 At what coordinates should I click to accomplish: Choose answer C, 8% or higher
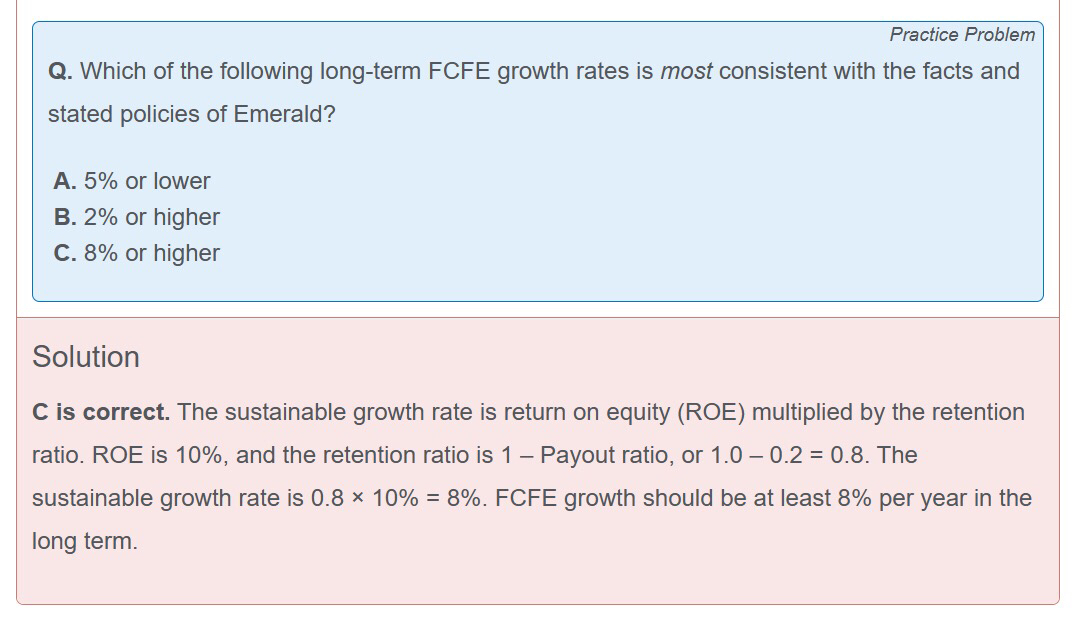coord(137,253)
